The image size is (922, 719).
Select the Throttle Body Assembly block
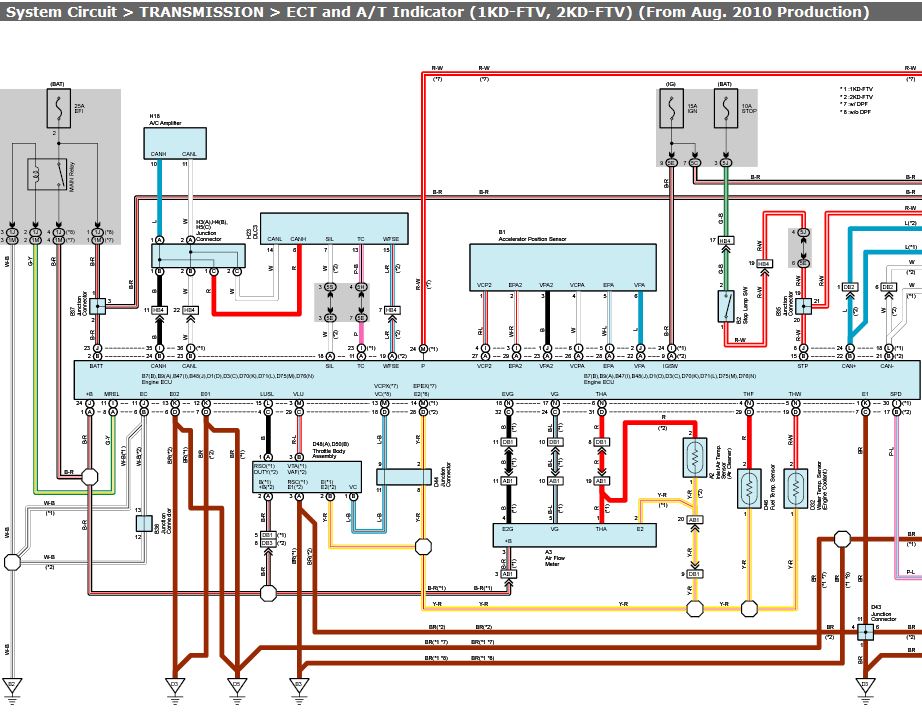point(308,476)
